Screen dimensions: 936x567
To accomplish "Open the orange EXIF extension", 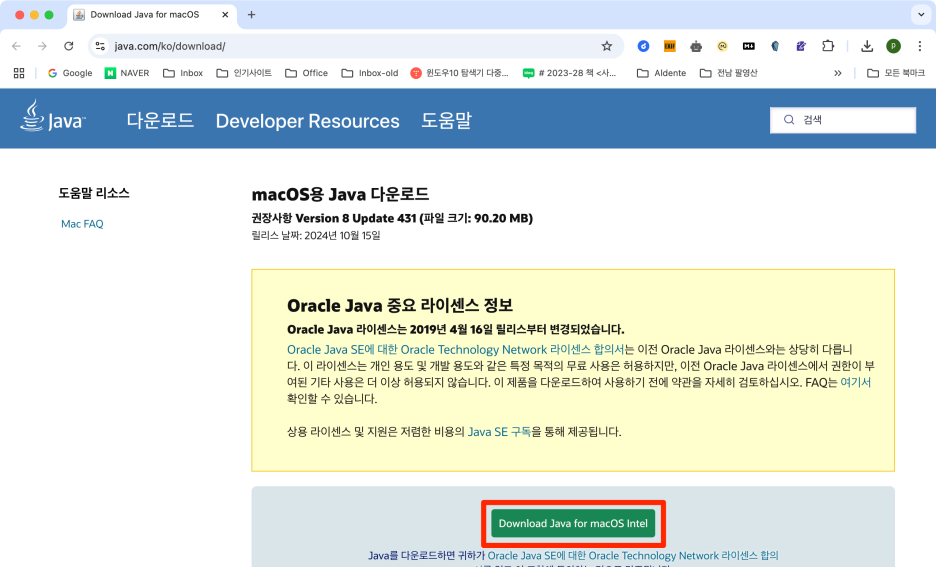I will [x=670, y=46].
